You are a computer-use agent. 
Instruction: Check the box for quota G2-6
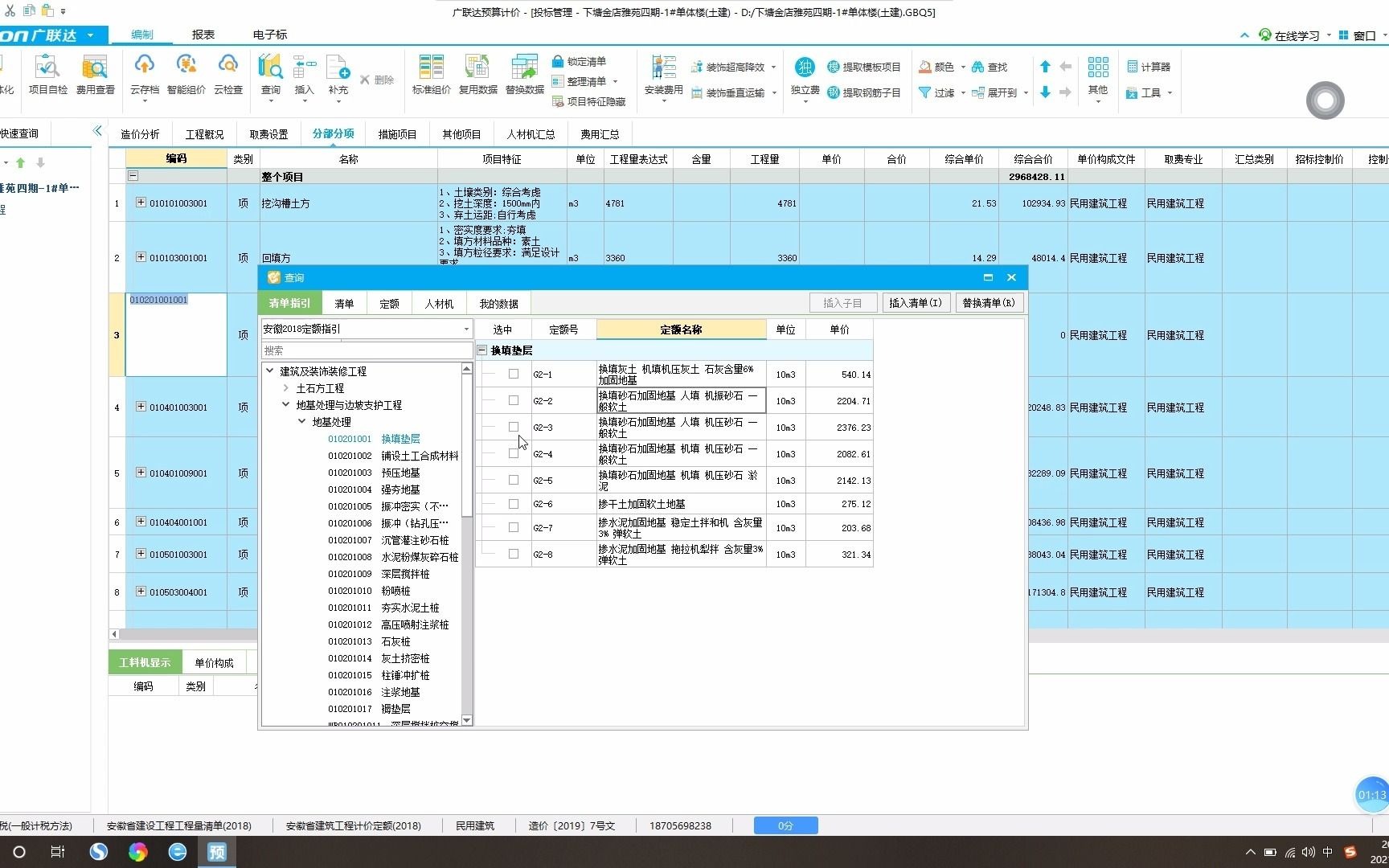pyautogui.click(x=514, y=504)
